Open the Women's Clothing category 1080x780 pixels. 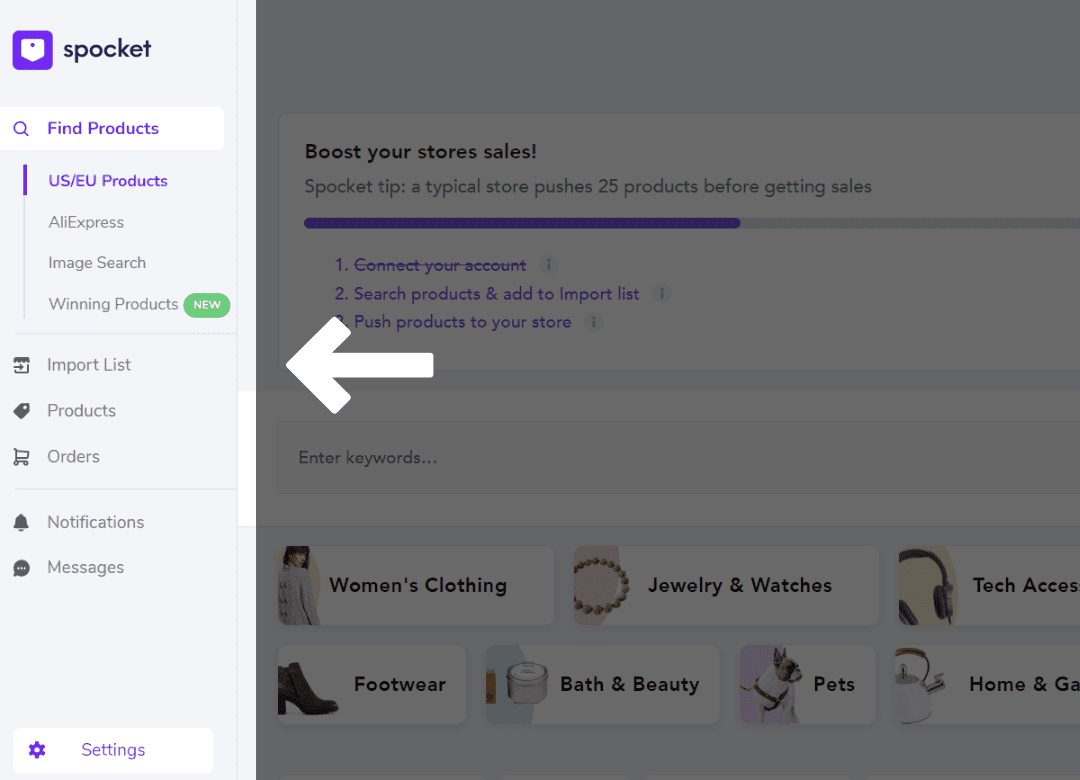[415, 585]
